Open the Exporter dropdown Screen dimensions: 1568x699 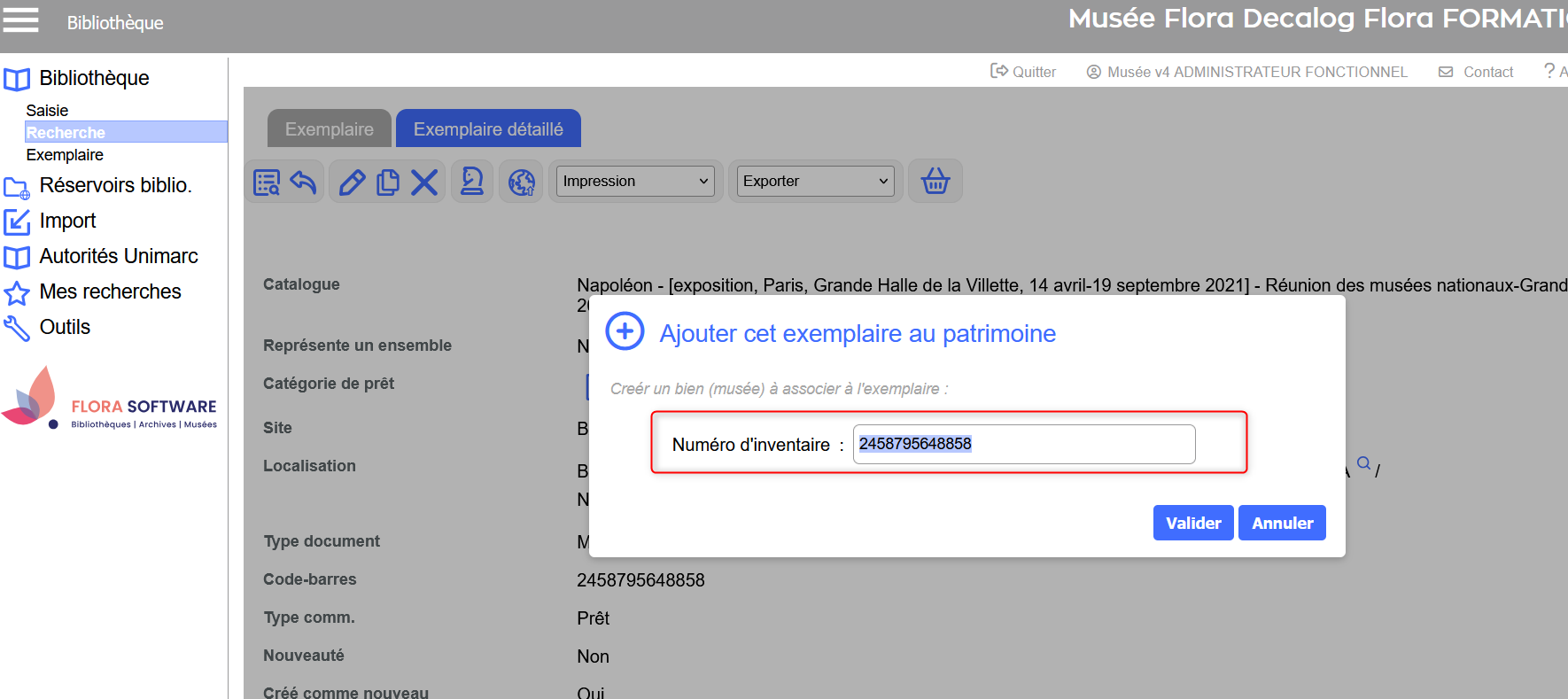[815, 182]
